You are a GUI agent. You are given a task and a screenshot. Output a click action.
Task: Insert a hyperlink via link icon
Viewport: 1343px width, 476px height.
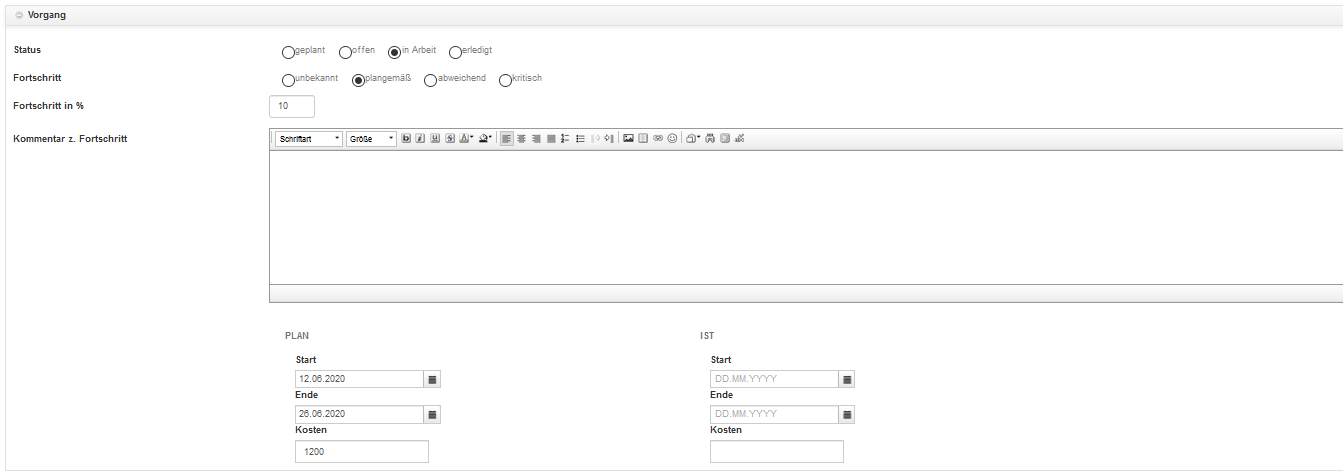pos(658,139)
